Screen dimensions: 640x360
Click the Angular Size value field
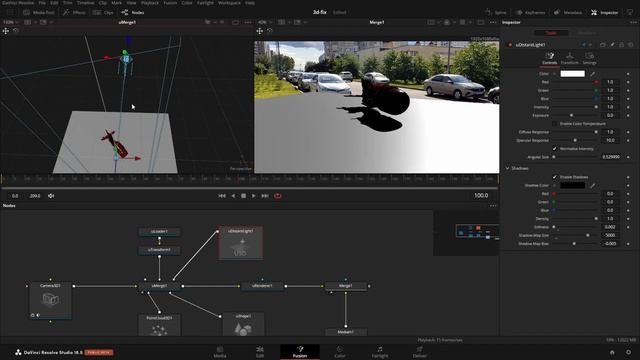tap(611, 157)
